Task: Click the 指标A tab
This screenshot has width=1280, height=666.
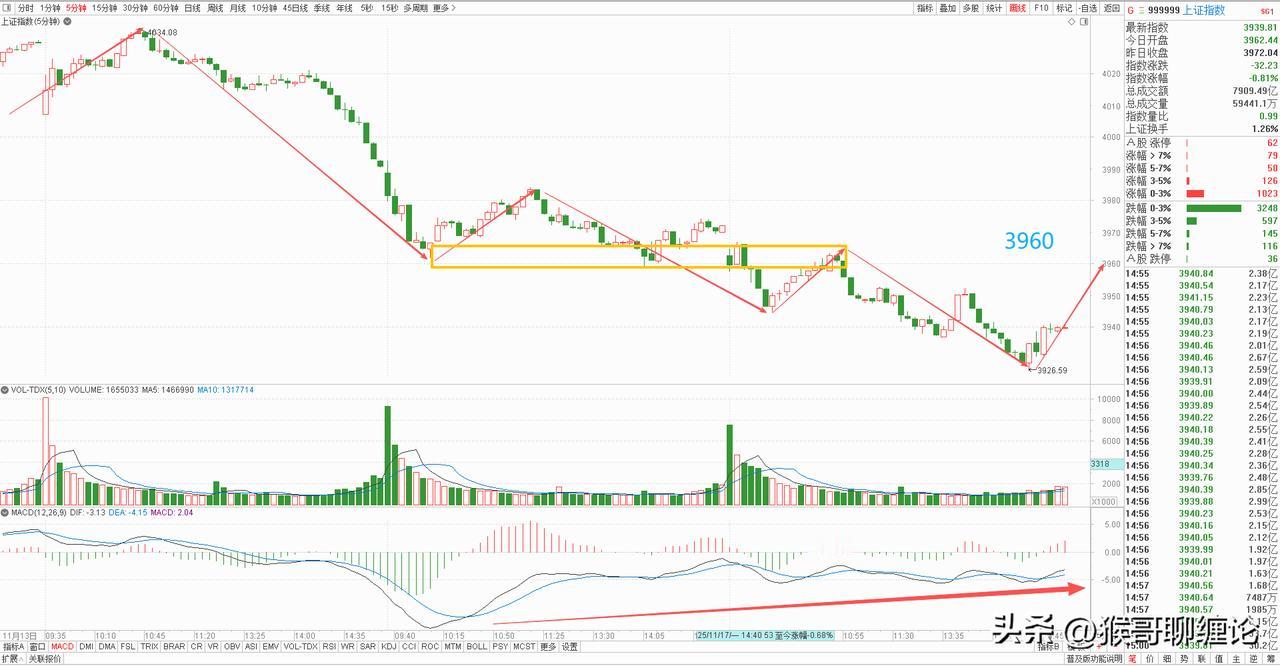Action: (x=14, y=646)
